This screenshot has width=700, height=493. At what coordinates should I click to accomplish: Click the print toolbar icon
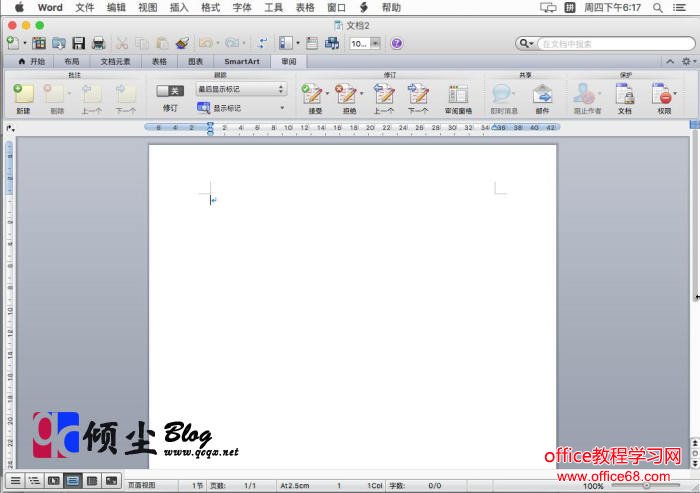[98, 43]
